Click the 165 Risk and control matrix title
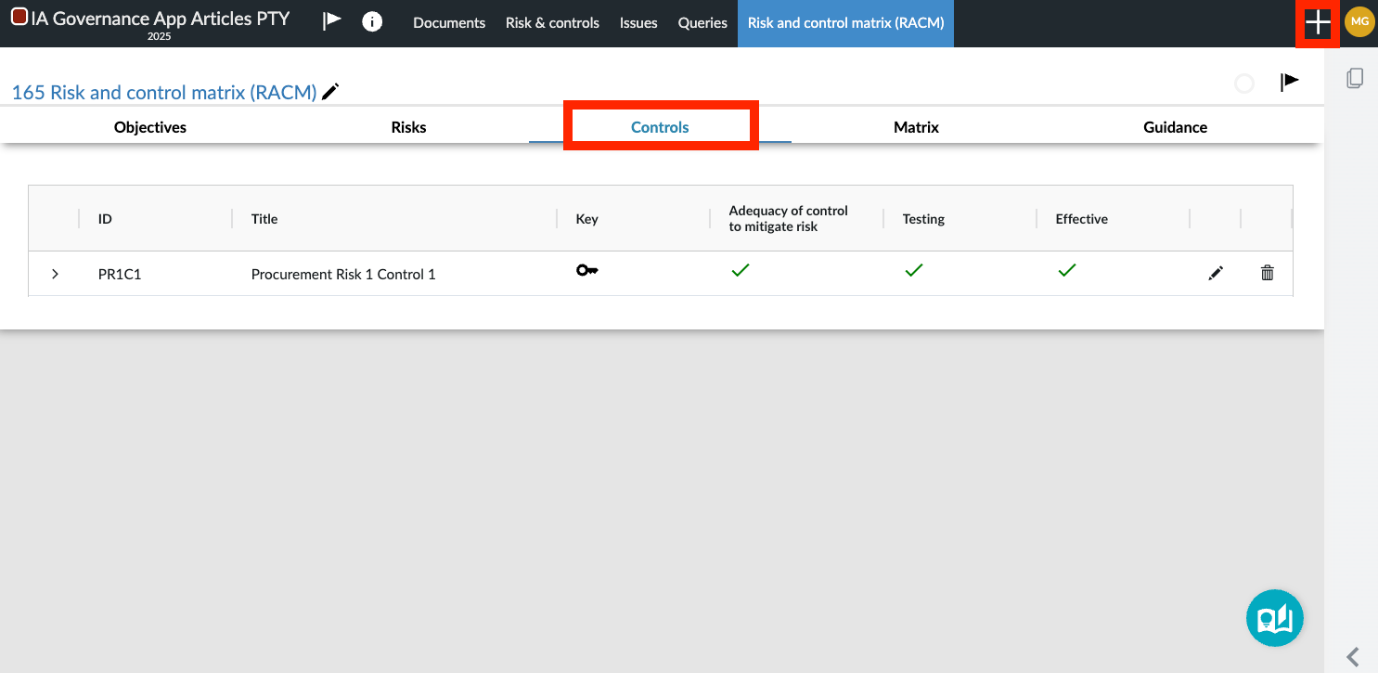This screenshot has height=673, width=1378. pos(164,92)
